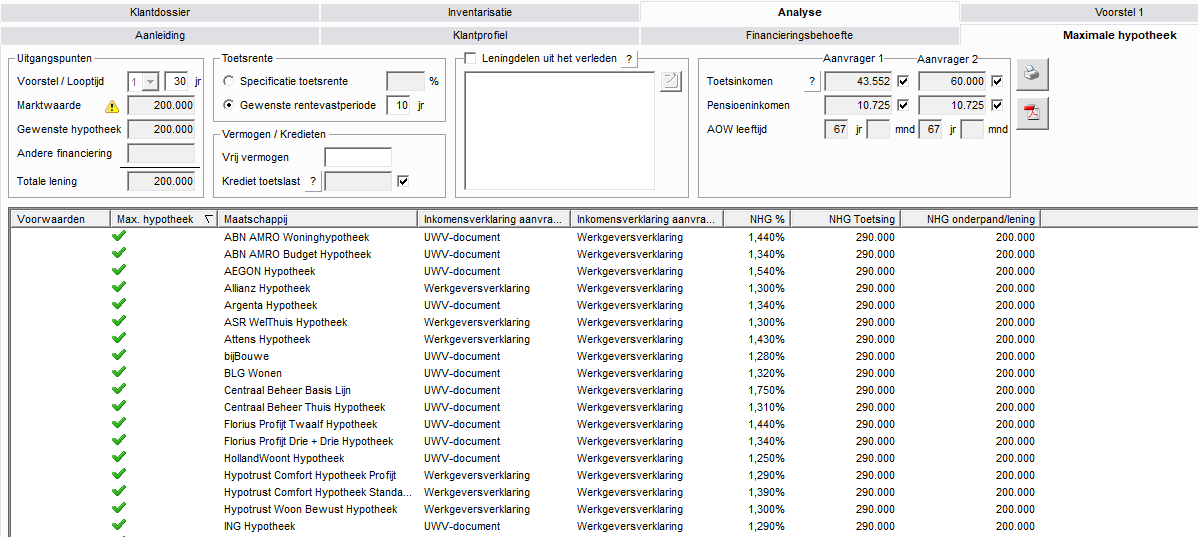1198x537 pixels.
Task: Click the Maatschappij column header
Action: pos(318,219)
